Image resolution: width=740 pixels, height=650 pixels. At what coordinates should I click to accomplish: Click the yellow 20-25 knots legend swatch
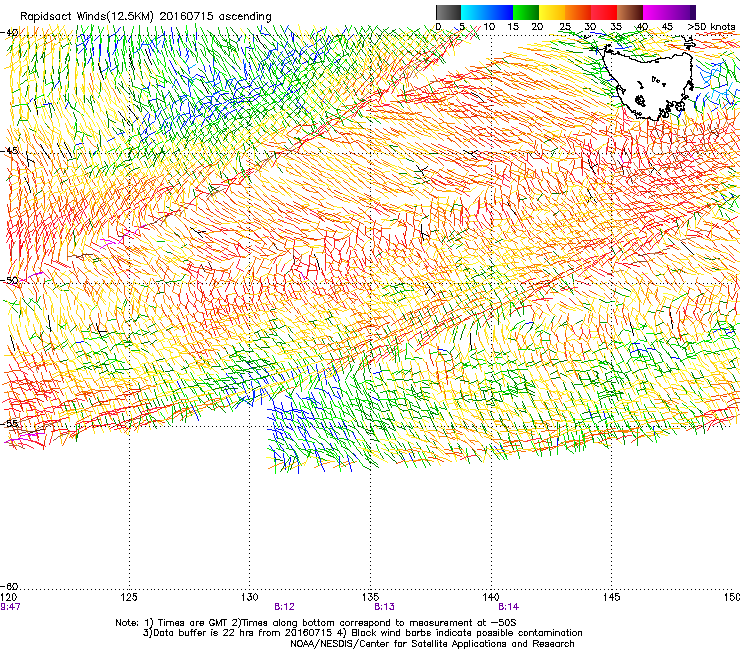[x=552, y=12]
